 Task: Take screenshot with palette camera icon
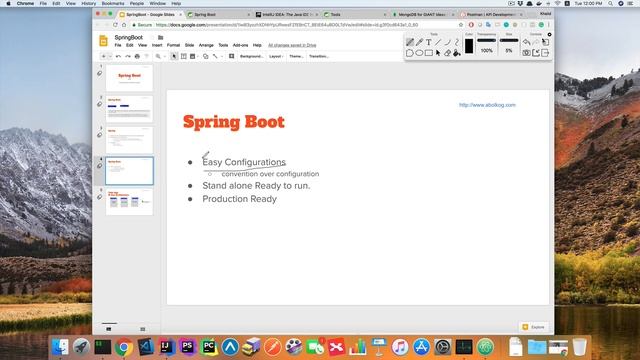click(x=527, y=53)
